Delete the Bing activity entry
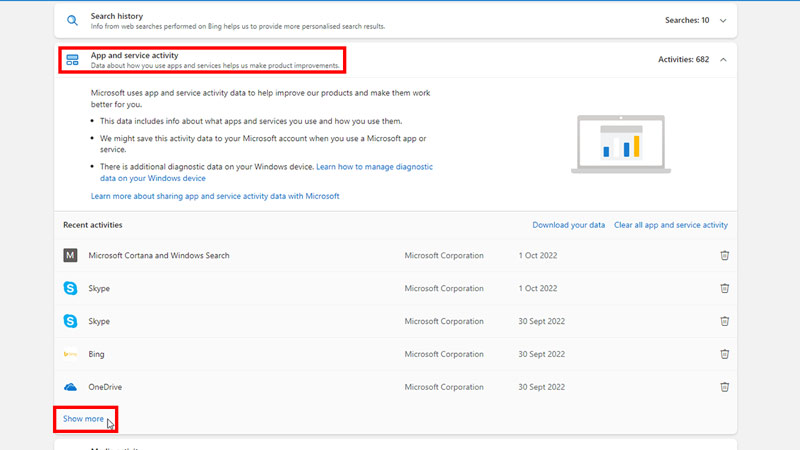Screen dimensions: 800x450 pos(724,354)
